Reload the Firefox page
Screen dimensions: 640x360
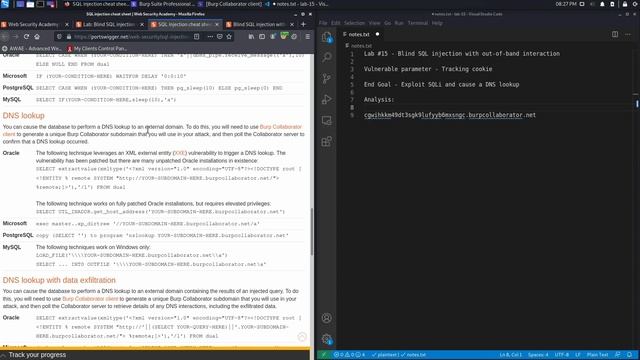click(26, 36)
